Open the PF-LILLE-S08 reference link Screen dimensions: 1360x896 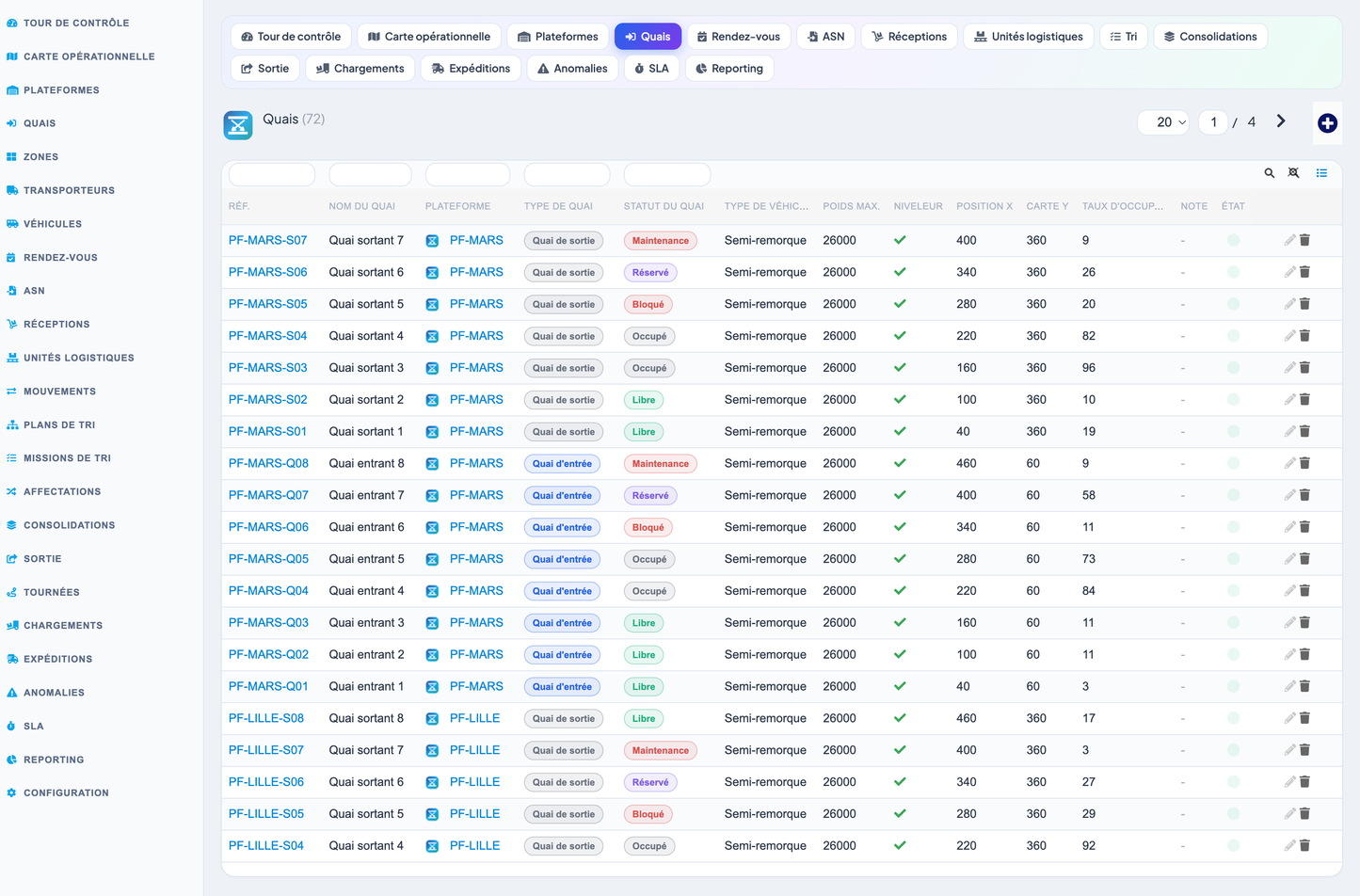(x=266, y=718)
